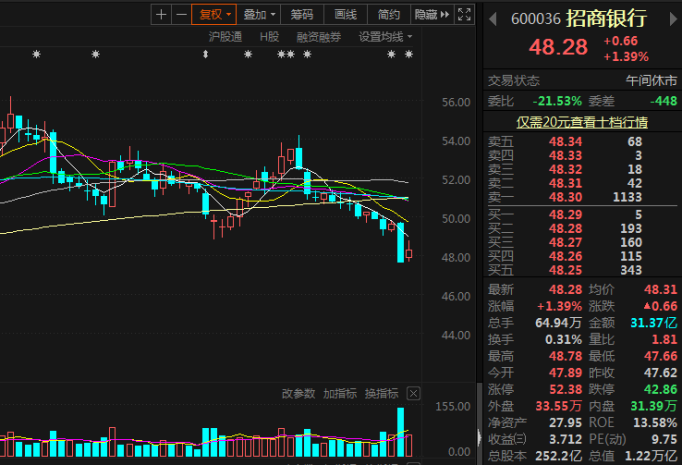This screenshot has height=466, width=683.
Task: Switch to 简约 simple mode
Action: tap(389, 14)
